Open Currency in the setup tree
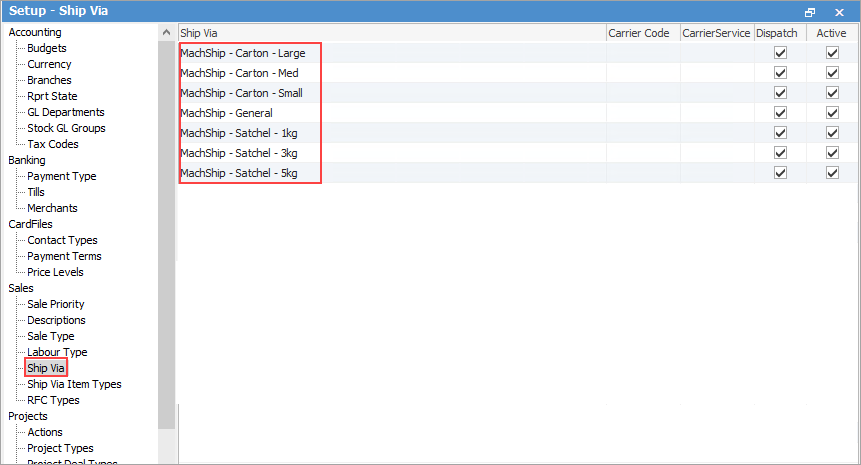This screenshot has width=861, height=465. coord(49,64)
